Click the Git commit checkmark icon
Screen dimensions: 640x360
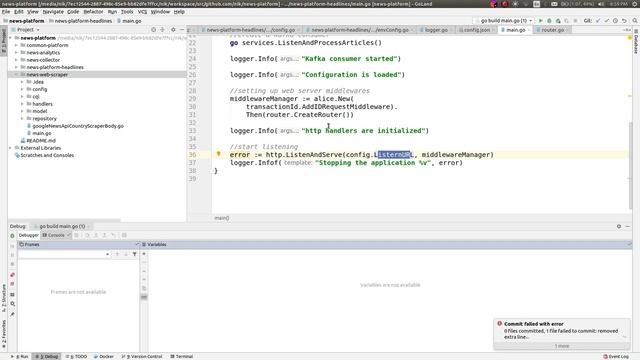click(x=607, y=20)
